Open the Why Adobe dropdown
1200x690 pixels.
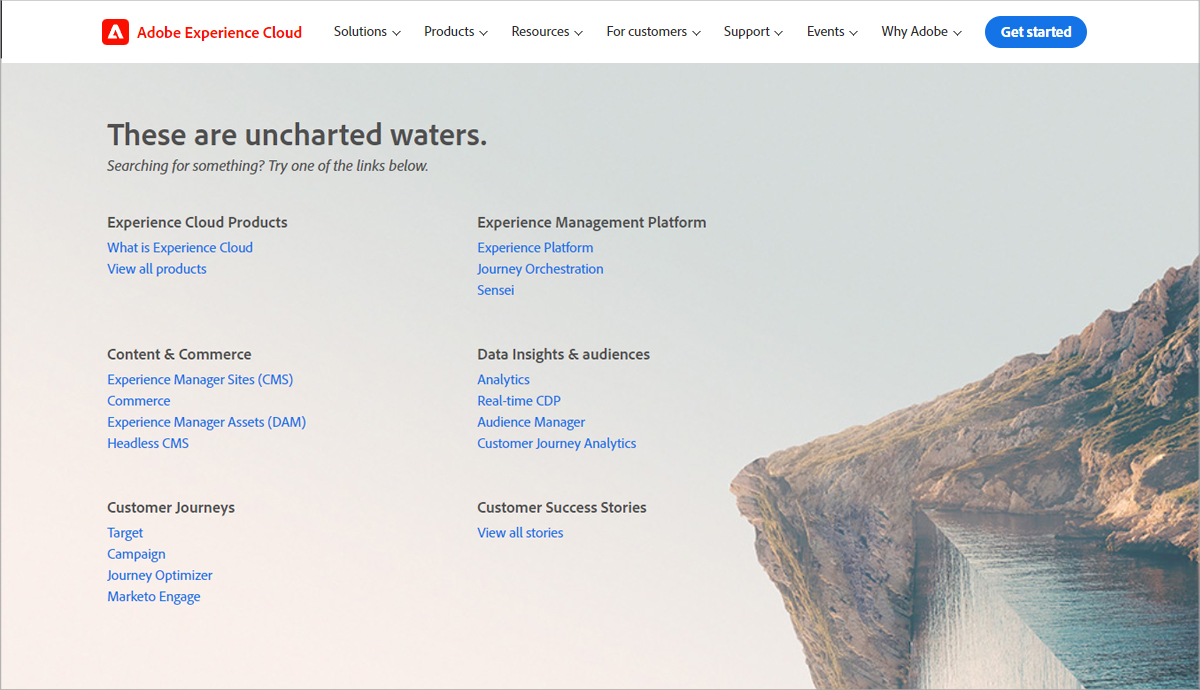tap(921, 32)
